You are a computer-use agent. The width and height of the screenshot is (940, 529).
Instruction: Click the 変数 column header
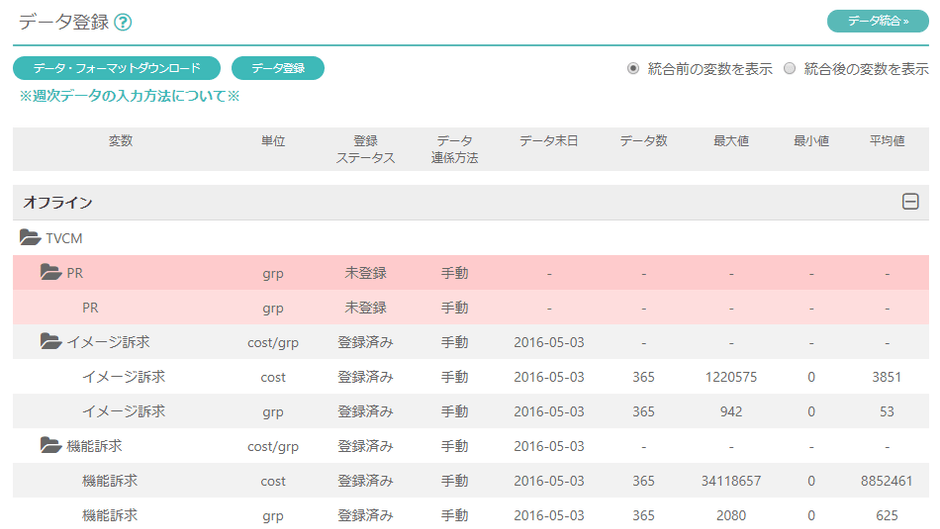(x=120, y=142)
